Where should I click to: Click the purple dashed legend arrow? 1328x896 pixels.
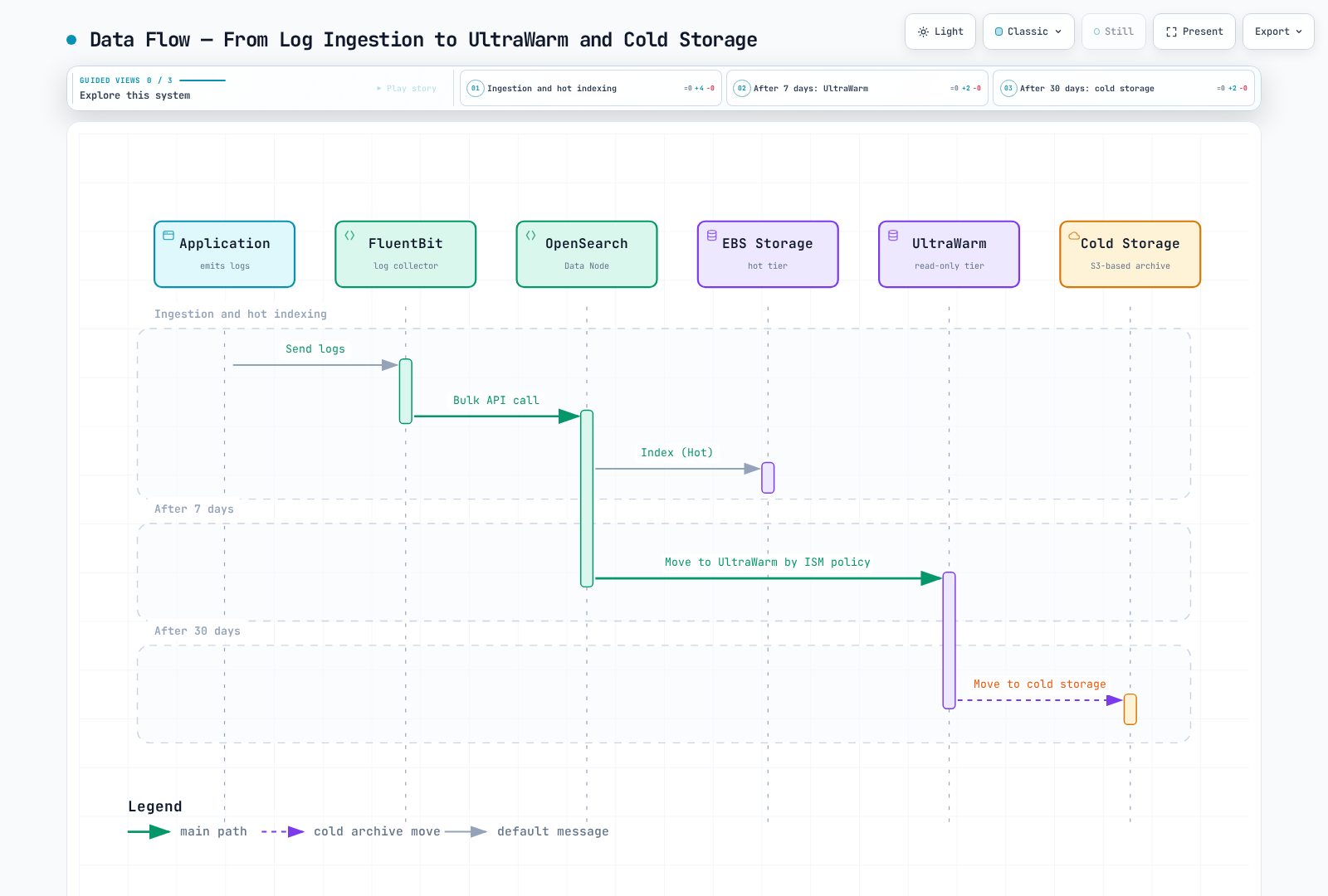click(283, 831)
